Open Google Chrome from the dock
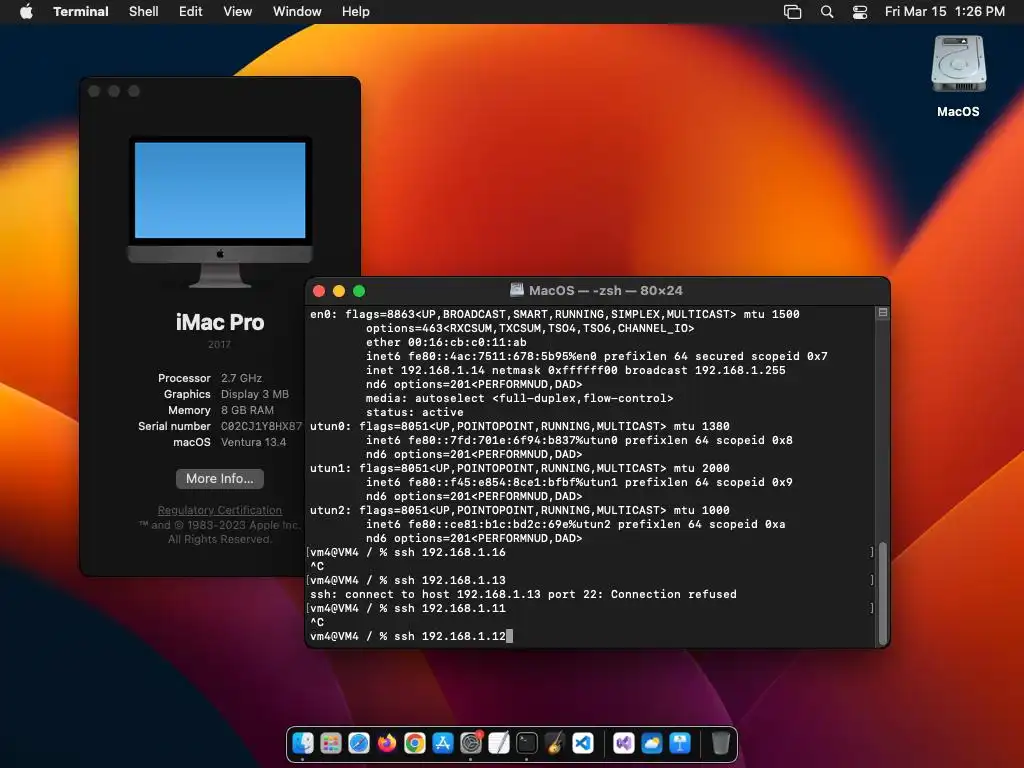Image resolution: width=1024 pixels, height=768 pixels. [415, 743]
